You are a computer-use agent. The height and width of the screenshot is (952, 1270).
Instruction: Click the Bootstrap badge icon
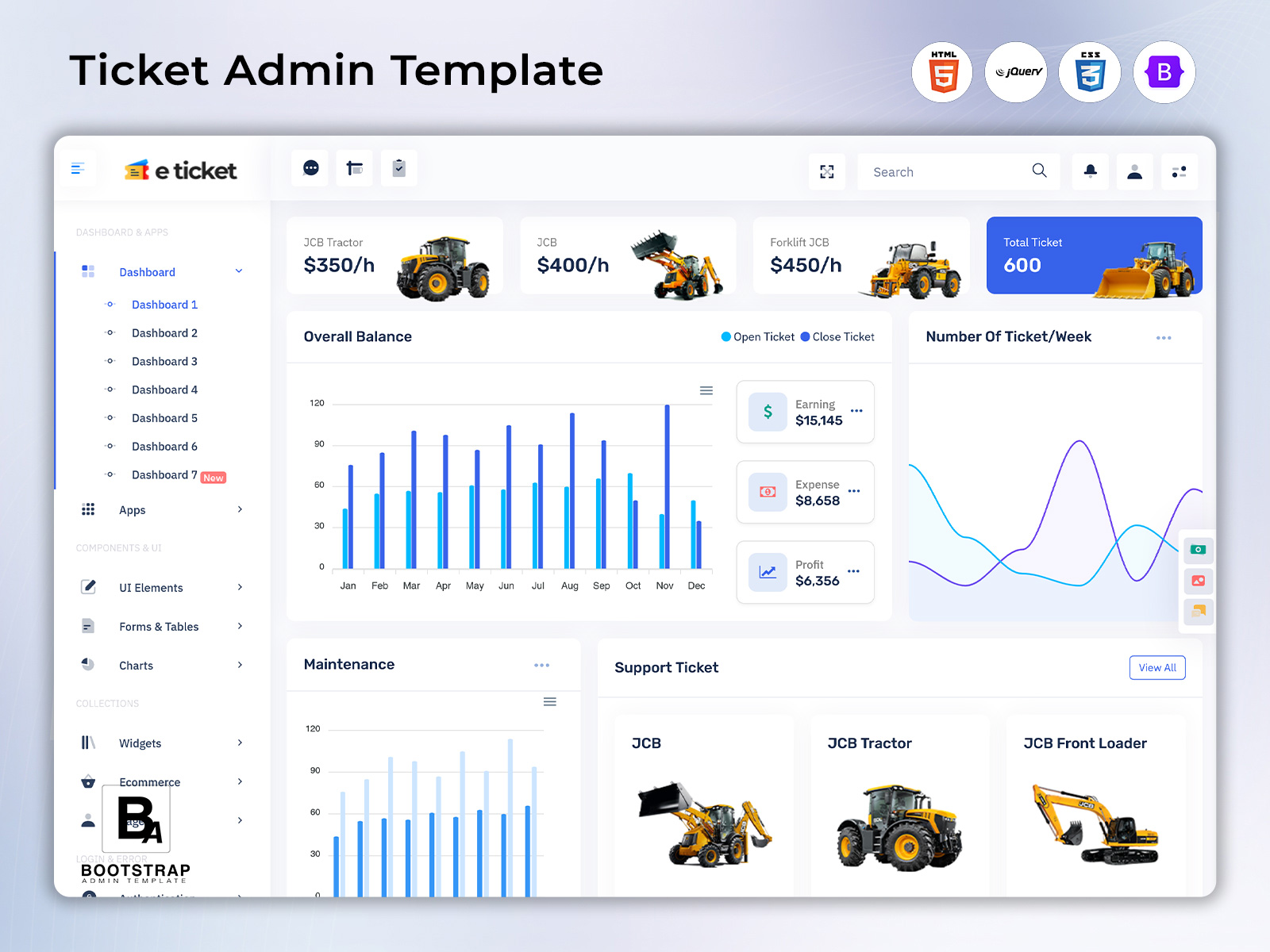pos(1164,72)
